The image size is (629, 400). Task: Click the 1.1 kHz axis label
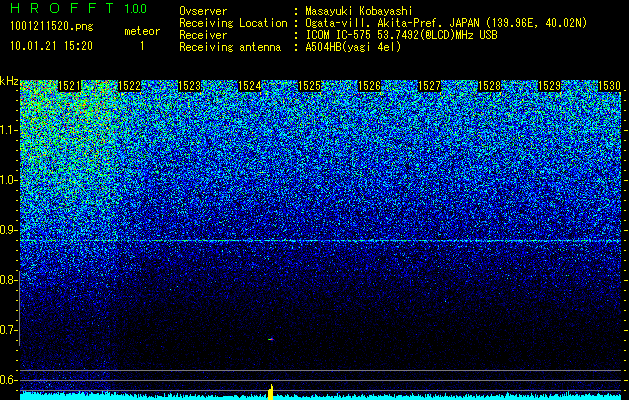7,131
